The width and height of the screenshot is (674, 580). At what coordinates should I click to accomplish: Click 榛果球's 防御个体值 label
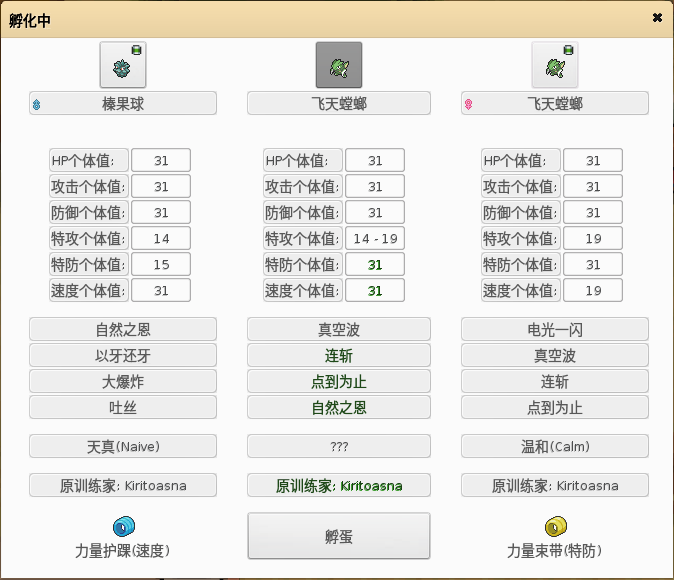89,212
